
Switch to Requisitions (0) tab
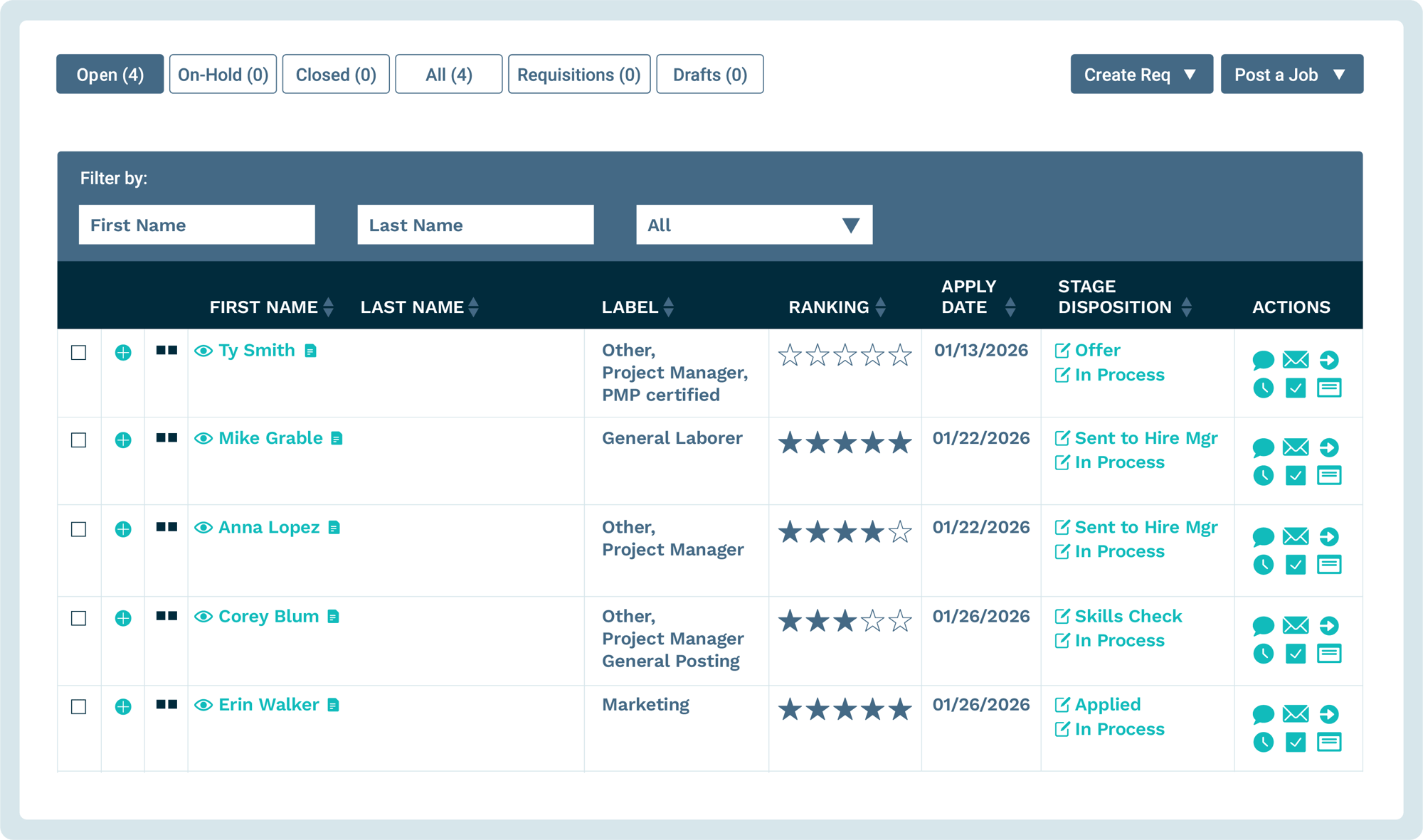coord(579,74)
